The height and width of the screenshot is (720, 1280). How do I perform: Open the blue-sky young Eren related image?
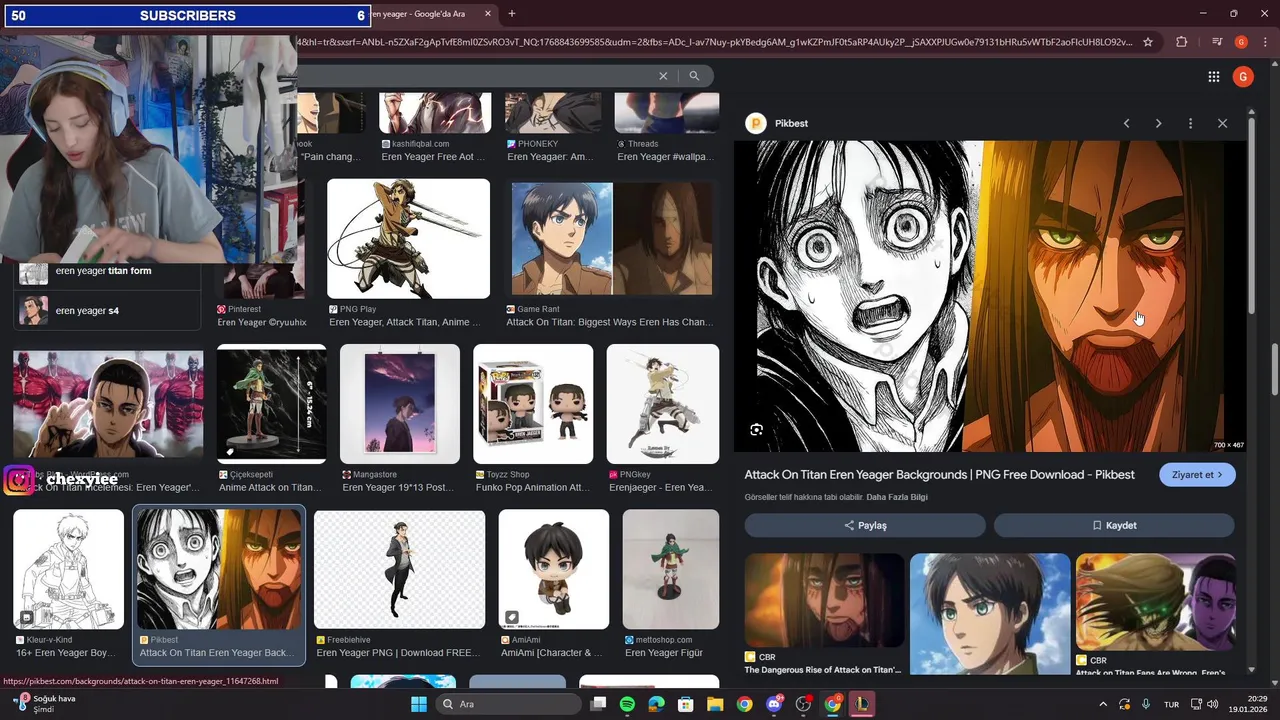pos(990,614)
